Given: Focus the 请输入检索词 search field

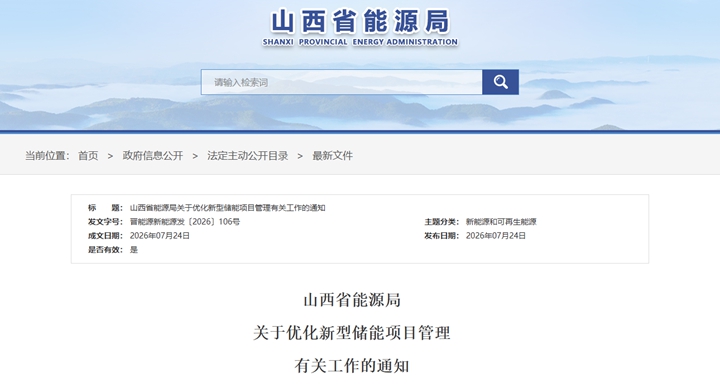Looking at the screenshot, I should [342, 82].
